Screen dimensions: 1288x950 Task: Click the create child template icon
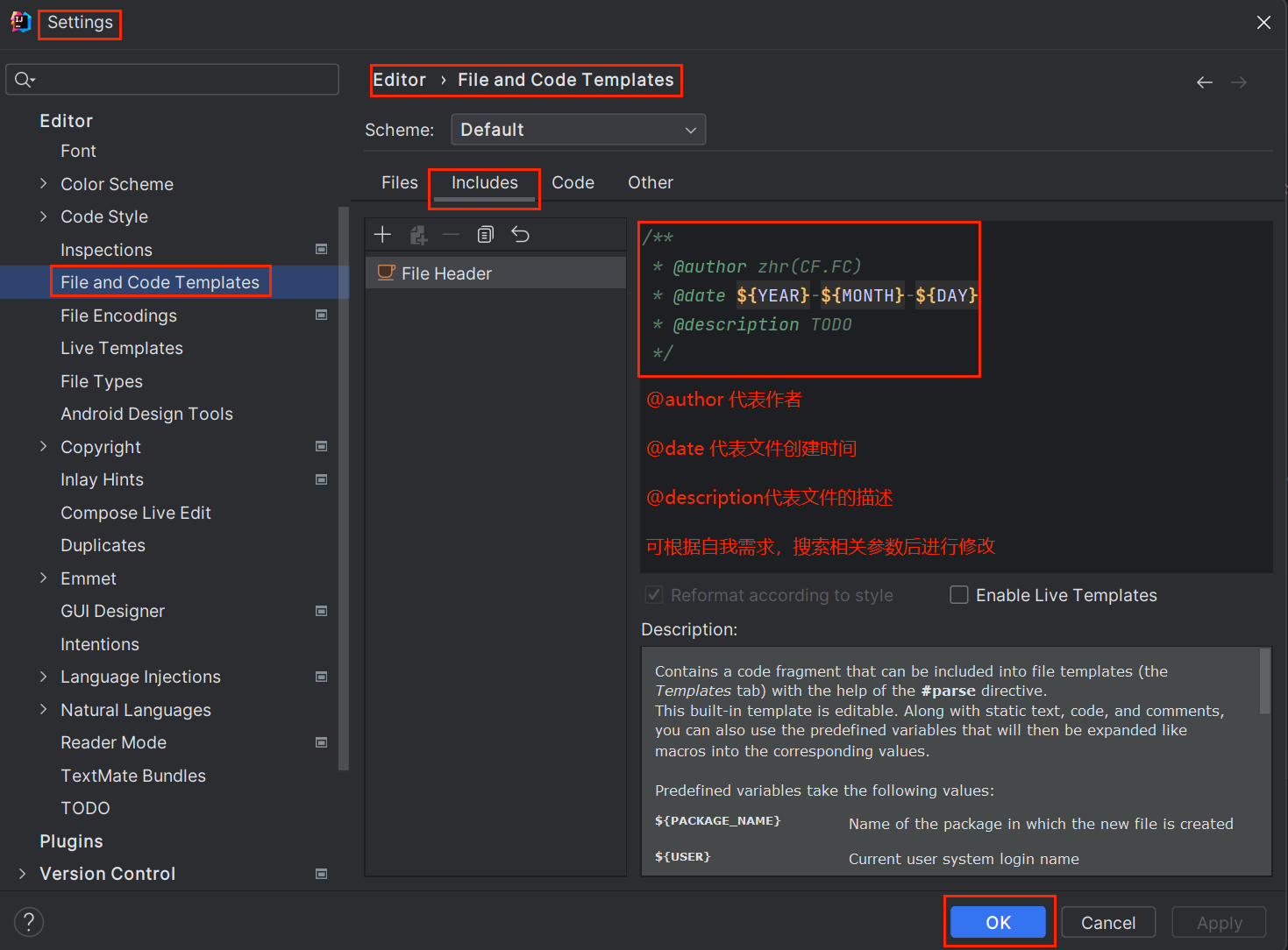(x=418, y=235)
